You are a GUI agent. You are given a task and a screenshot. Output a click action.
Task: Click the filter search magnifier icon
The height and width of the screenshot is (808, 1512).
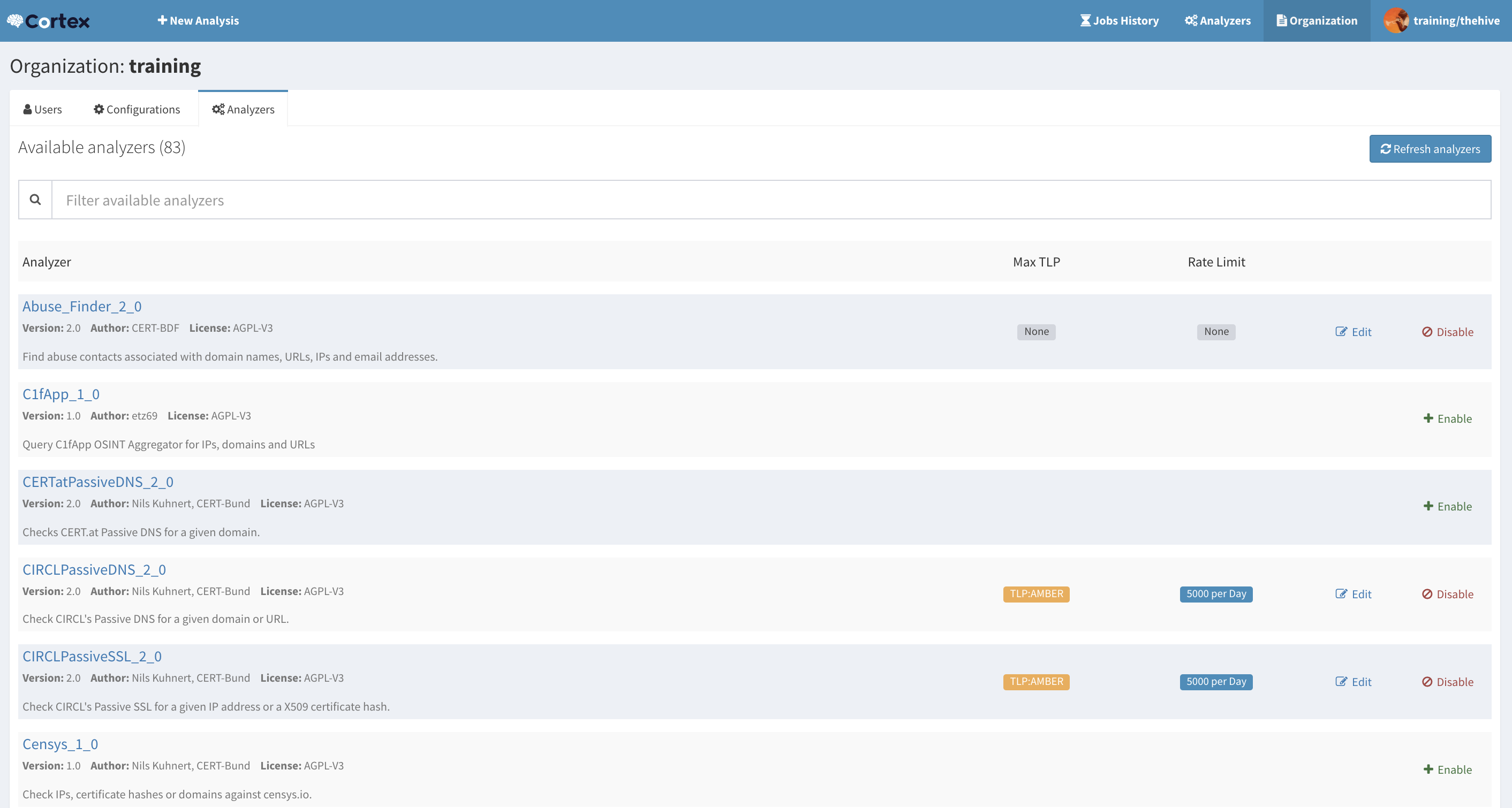point(35,200)
